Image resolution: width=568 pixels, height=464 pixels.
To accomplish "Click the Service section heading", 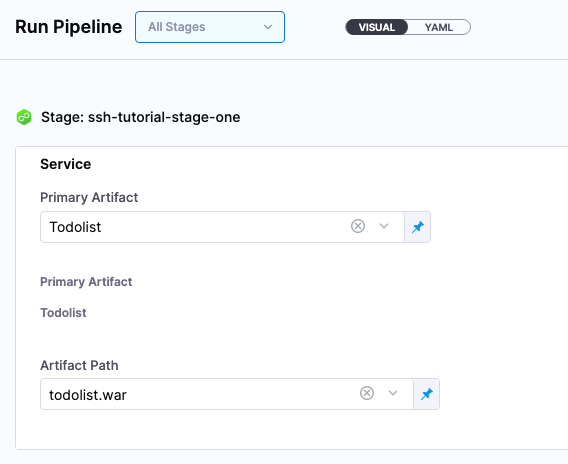I will click(x=66, y=164).
